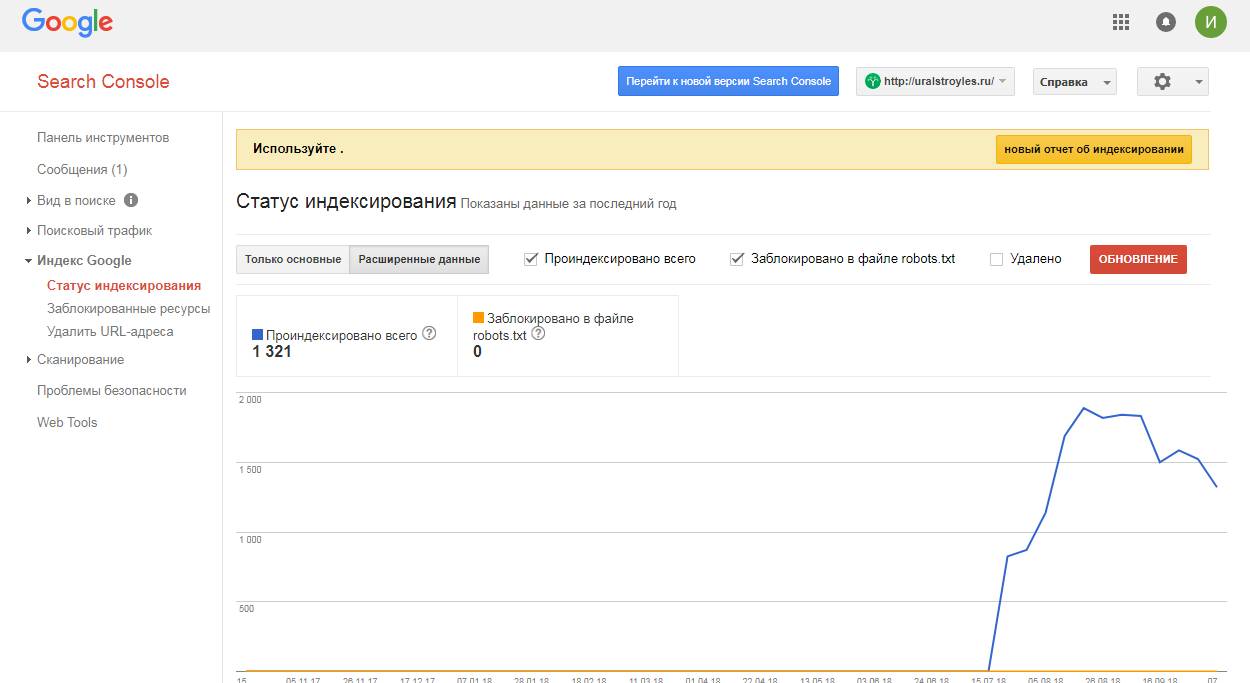This screenshot has height=683, width=1250.
Task: Open the uralstroyles.ru site selector dropdown
Action: [935, 82]
